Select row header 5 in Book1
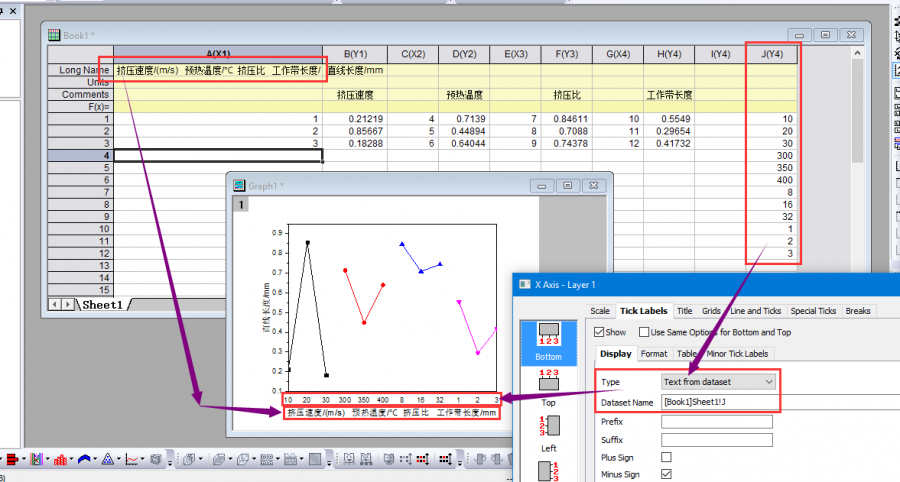The height and width of the screenshot is (482, 900). (x=80, y=168)
